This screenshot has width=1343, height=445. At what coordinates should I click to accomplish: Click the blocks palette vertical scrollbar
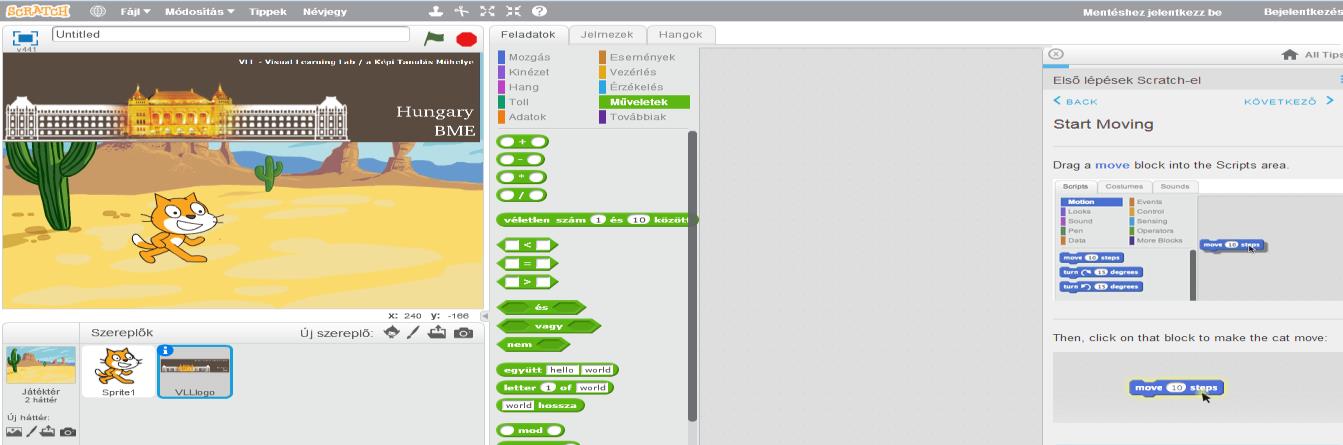pyautogui.click(x=692, y=275)
